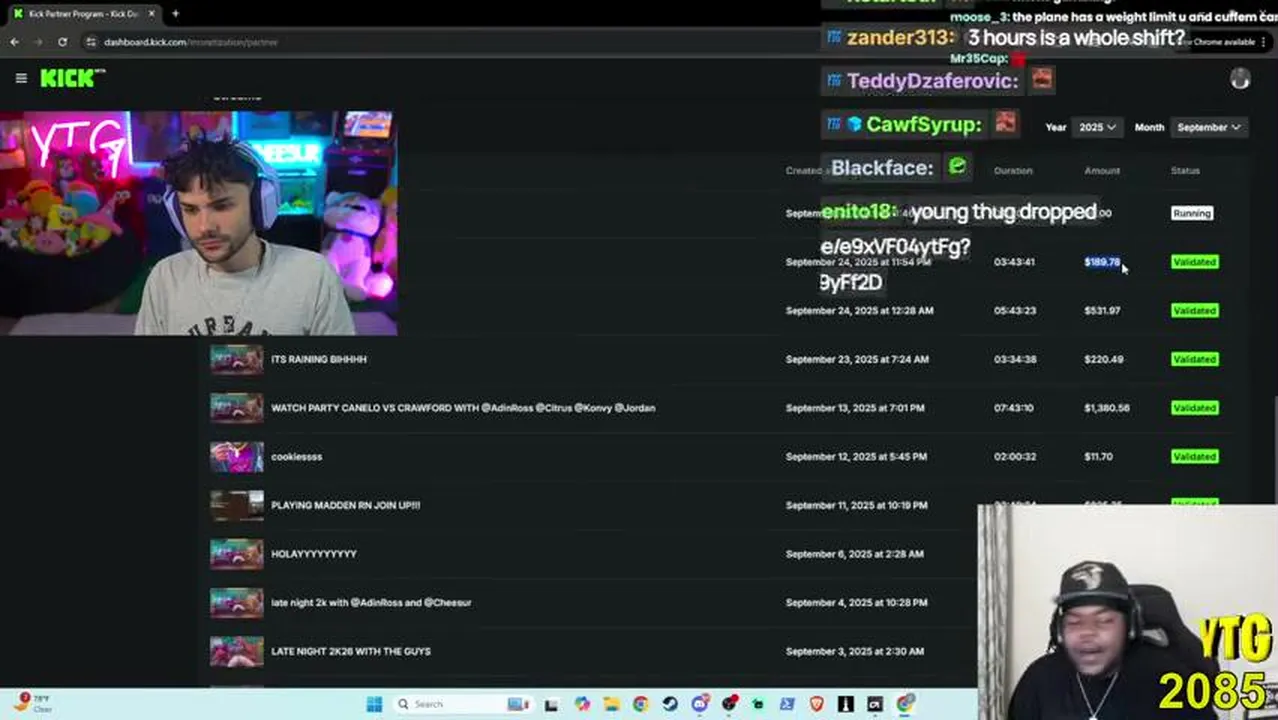The width and height of the screenshot is (1278, 720).
Task: Click the $220.49 amount
Action: click(1103, 359)
